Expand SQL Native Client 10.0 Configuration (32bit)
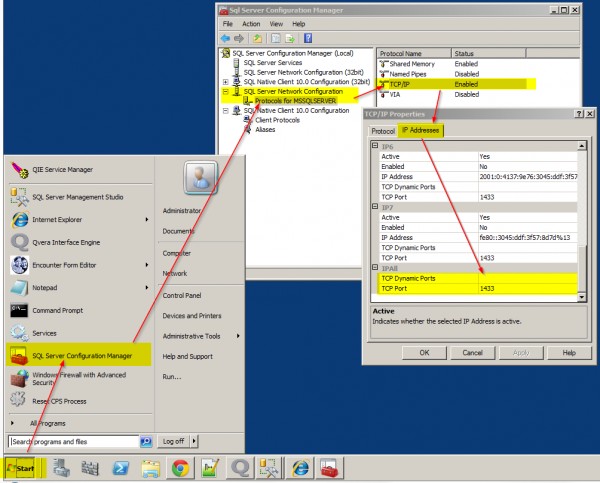Image resolution: width=600 pixels, height=483 pixels. 226,81
